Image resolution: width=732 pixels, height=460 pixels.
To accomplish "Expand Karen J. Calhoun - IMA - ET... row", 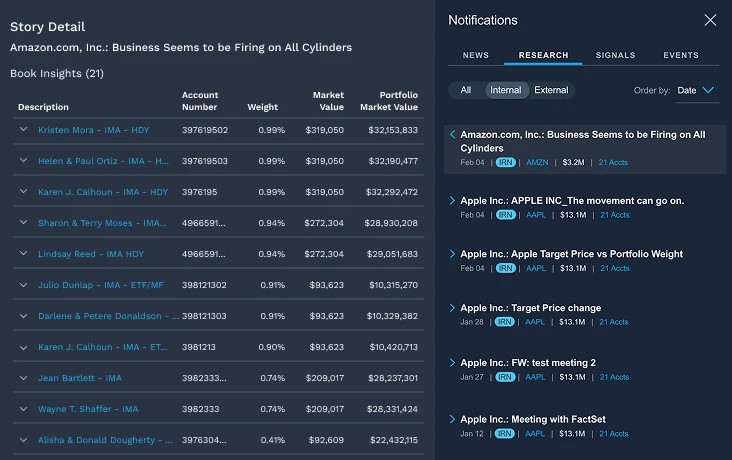I will click(23, 347).
